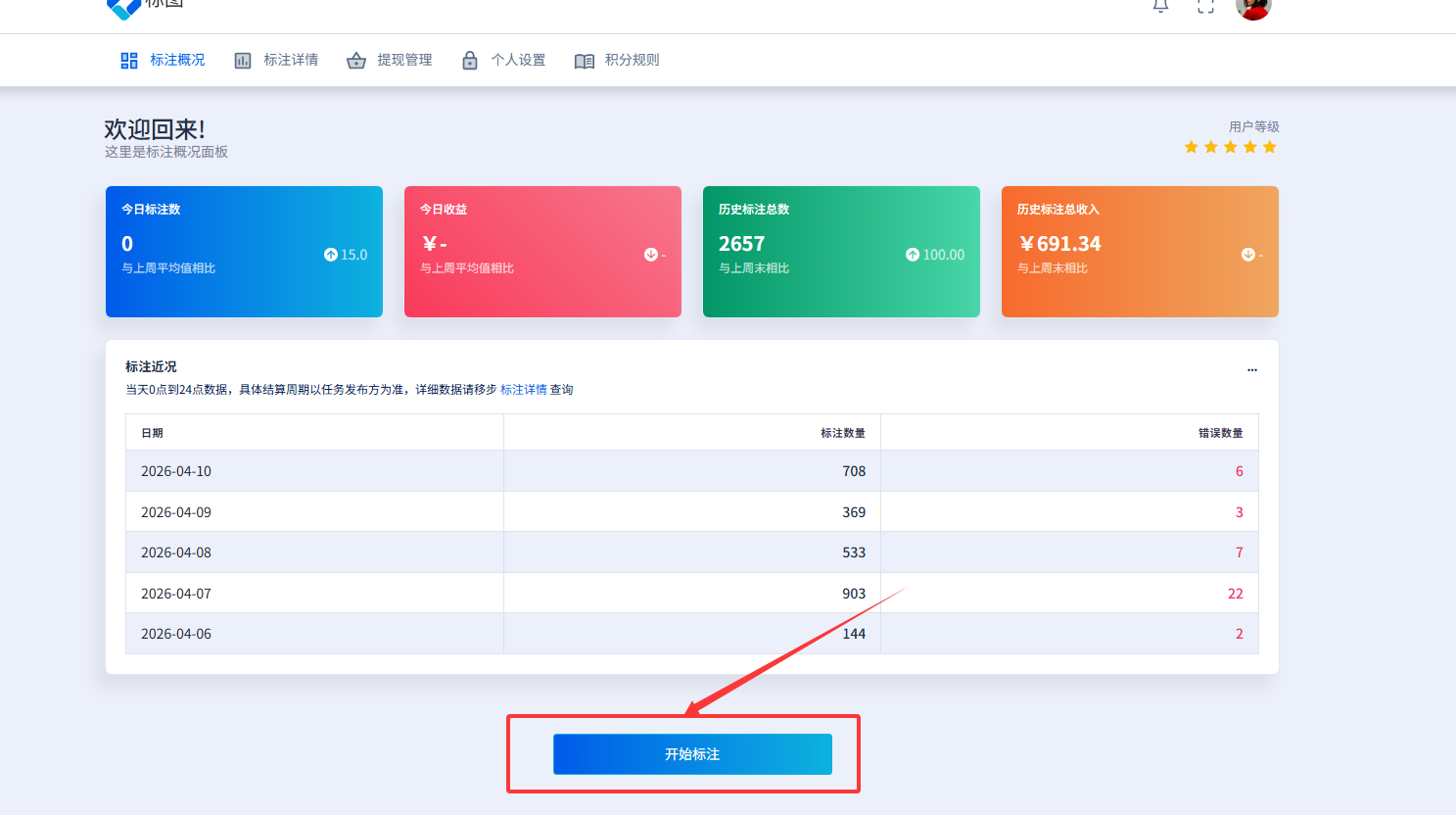This screenshot has height=815, width=1456.
Task: Click the down arrow badge on 历史标注总收入
Action: click(1250, 255)
